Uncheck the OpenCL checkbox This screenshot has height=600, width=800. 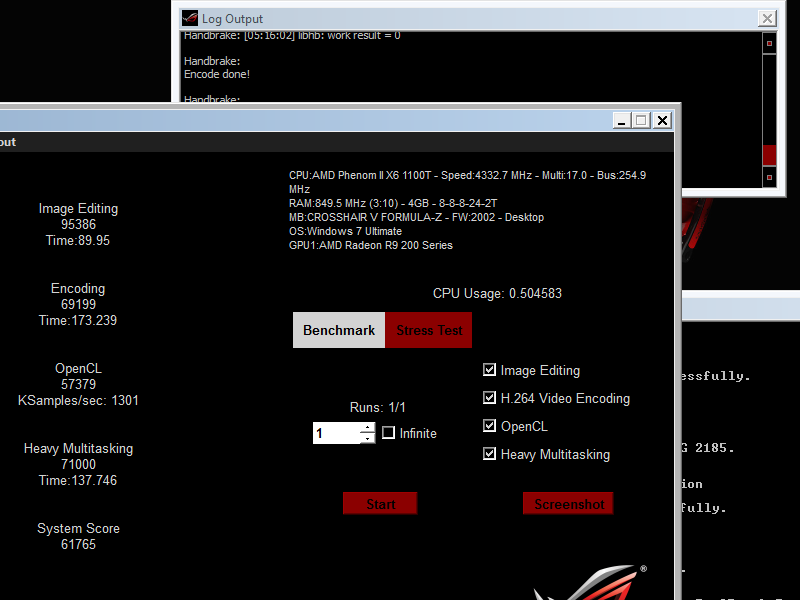489,426
